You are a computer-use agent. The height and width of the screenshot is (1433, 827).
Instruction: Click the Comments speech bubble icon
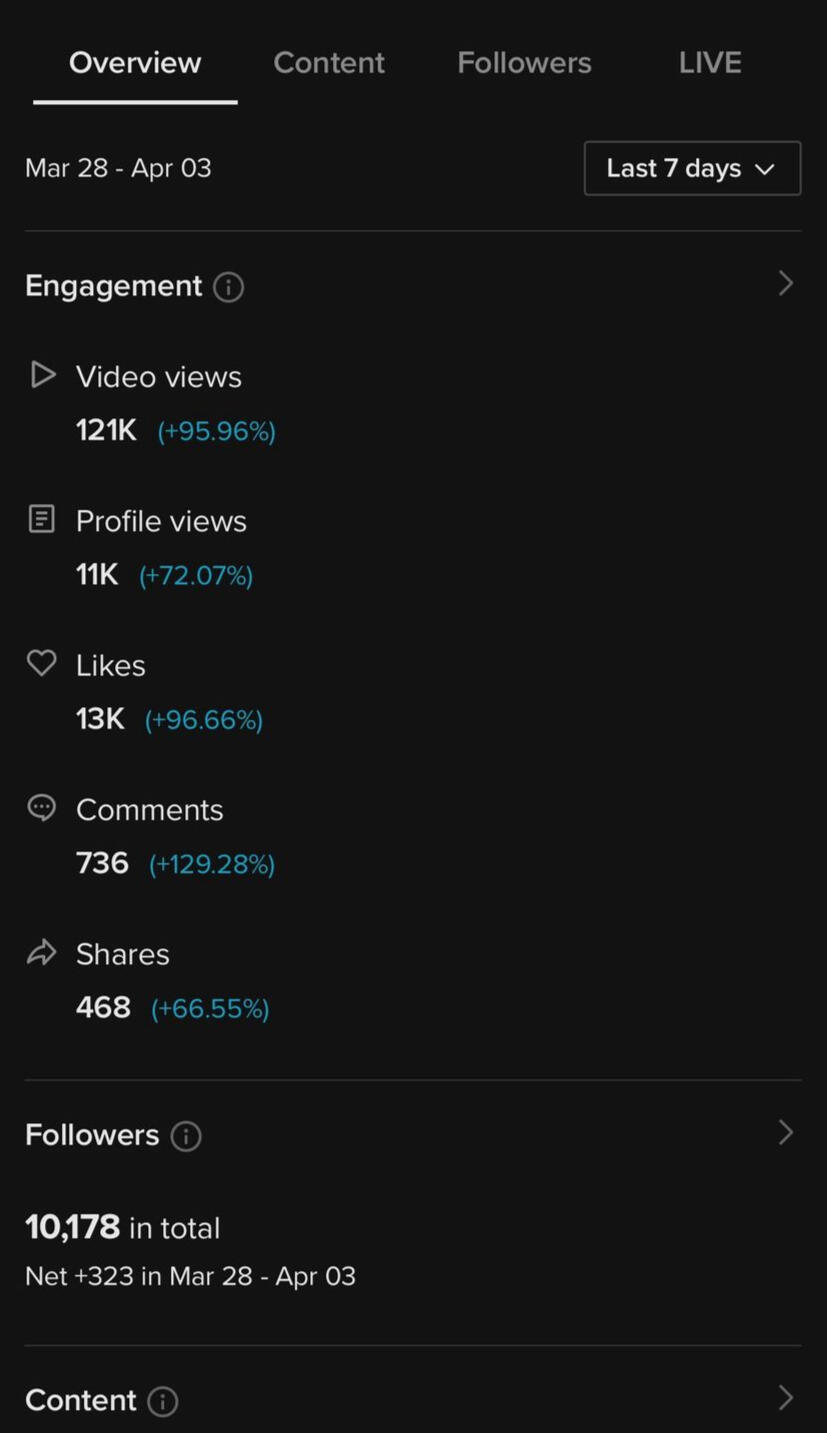[41, 808]
